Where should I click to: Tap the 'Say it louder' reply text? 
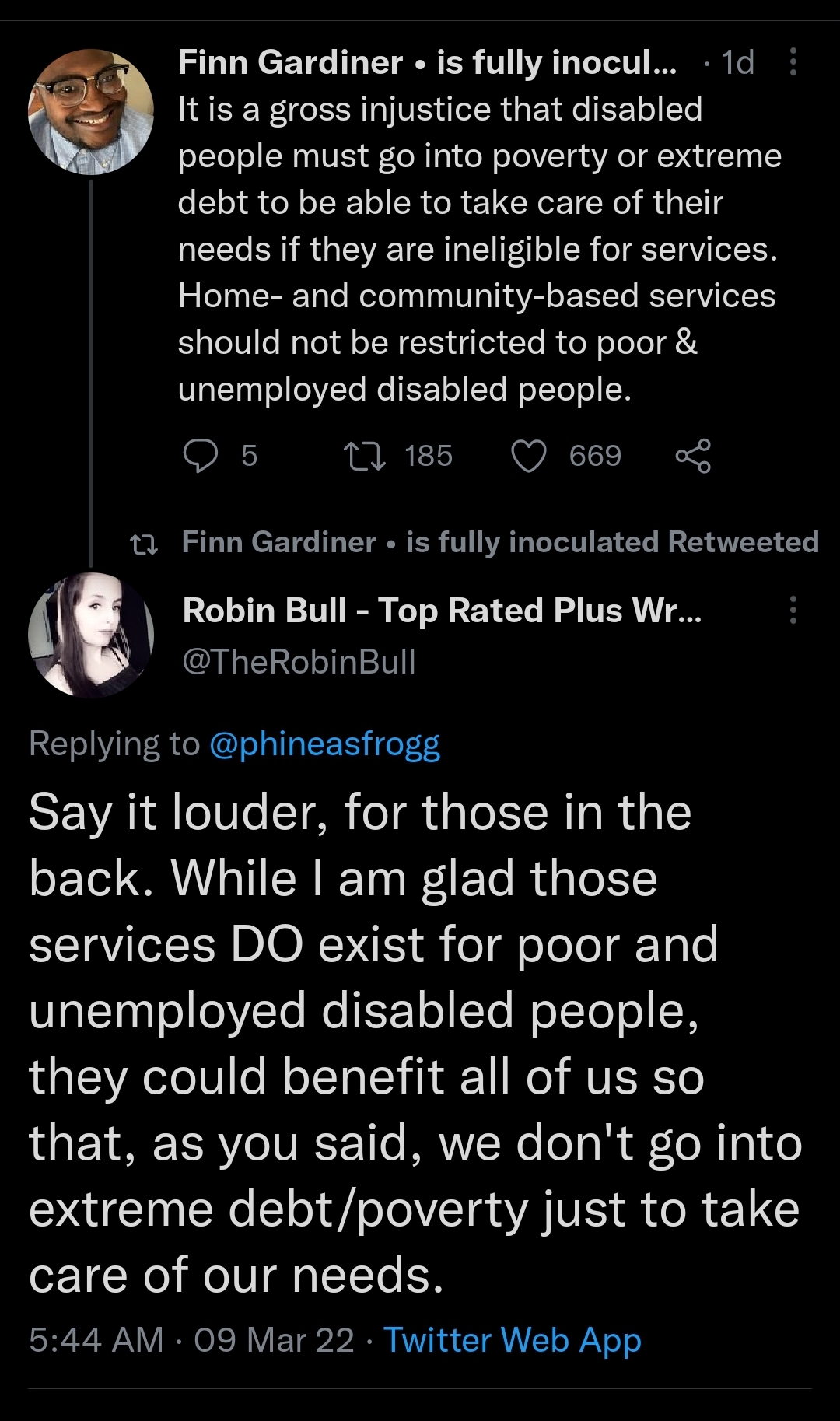pyautogui.click(x=415, y=1044)
